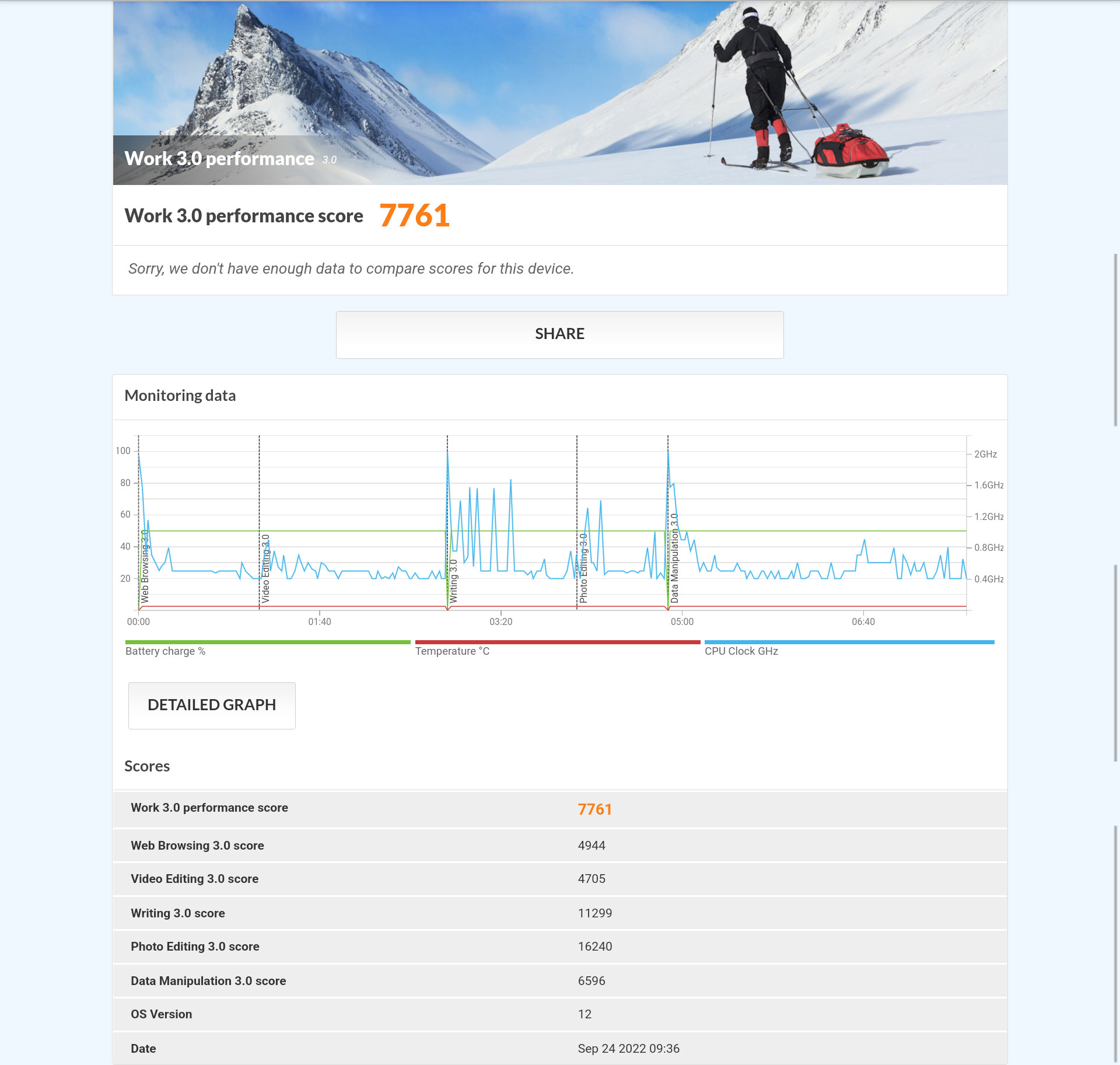Click the 05:00 time axis label
Image resolution: width=1120 pixels, height=1065 pixels.
pyautogui.click(x=682, y=622)
